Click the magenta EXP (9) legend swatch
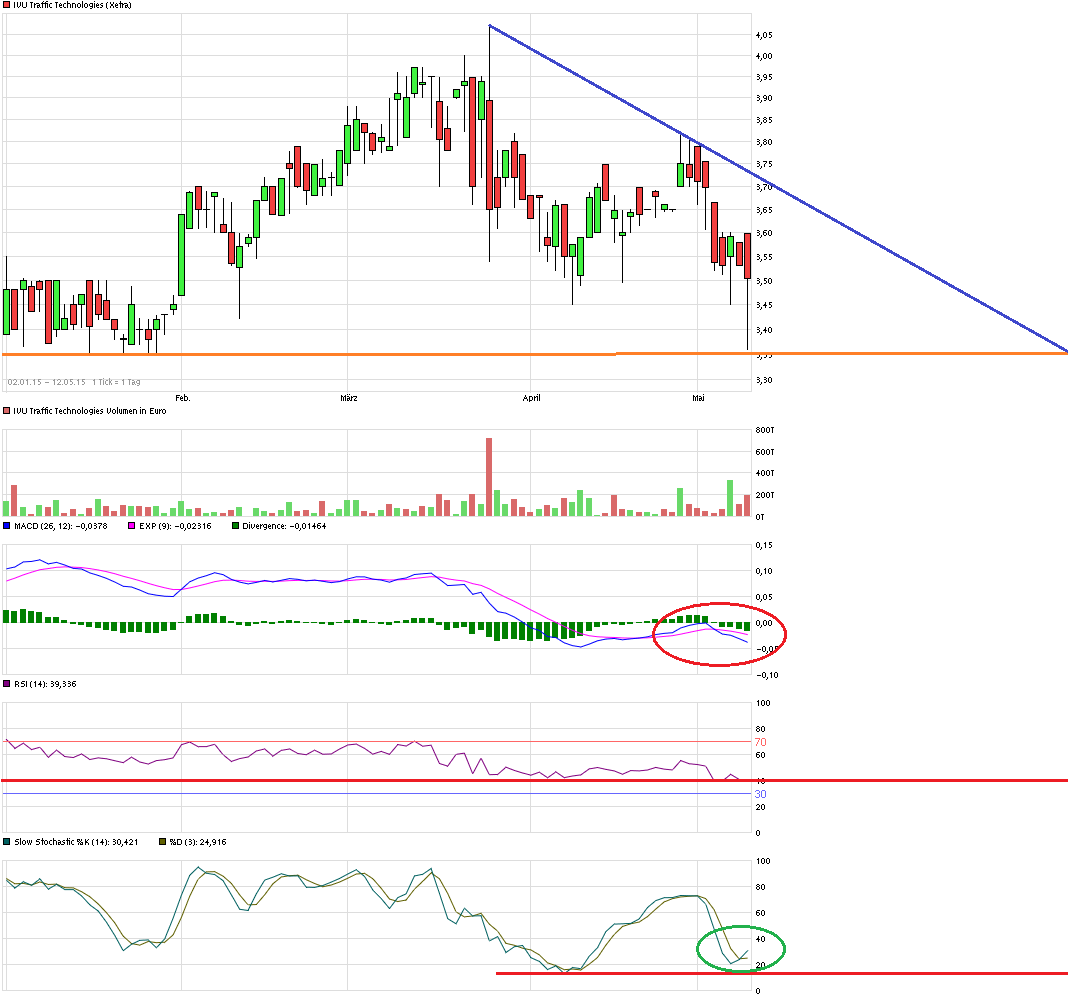 [x=131, y=526]
